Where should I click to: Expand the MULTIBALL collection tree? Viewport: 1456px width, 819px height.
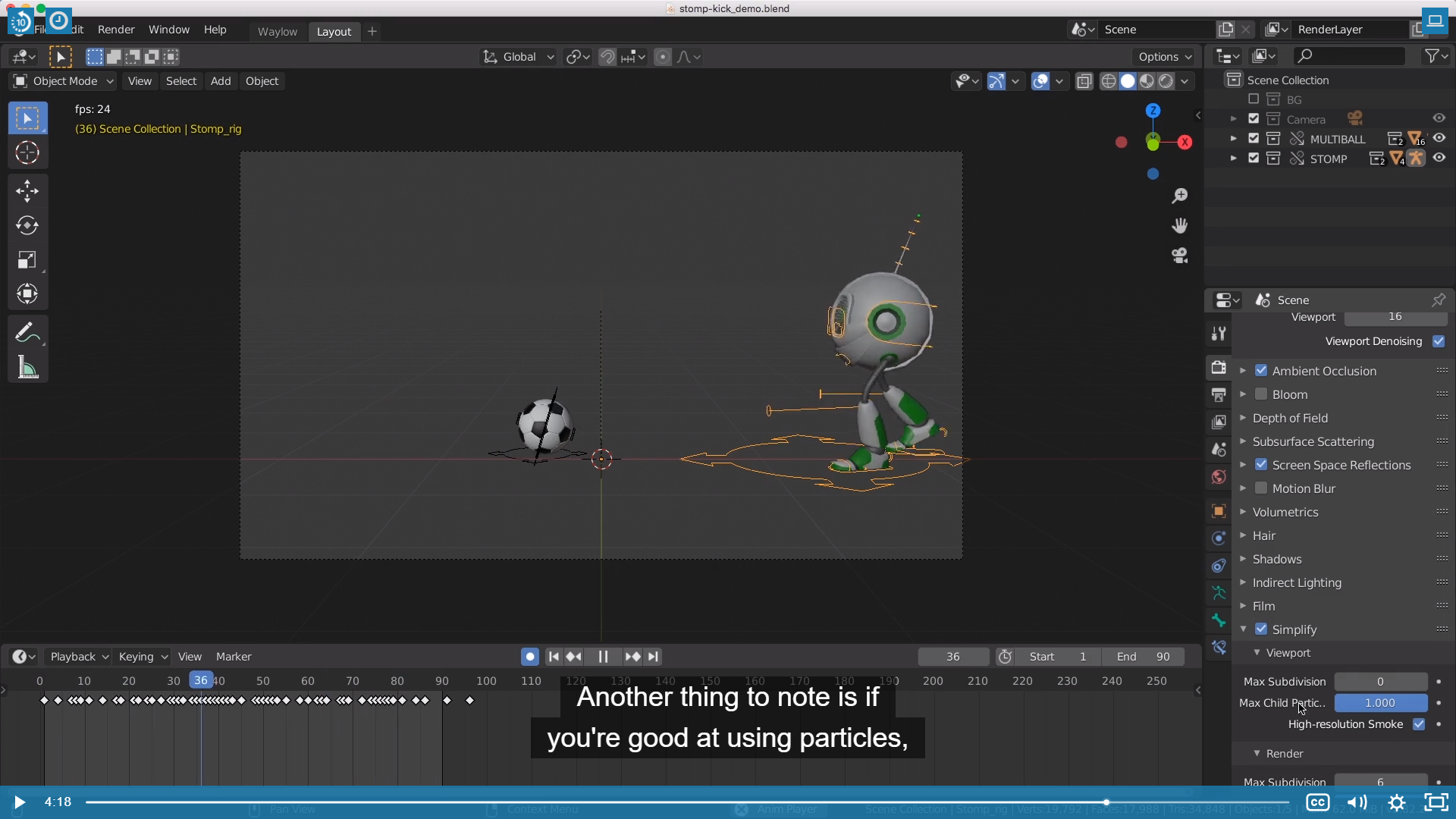point(1233,139)
